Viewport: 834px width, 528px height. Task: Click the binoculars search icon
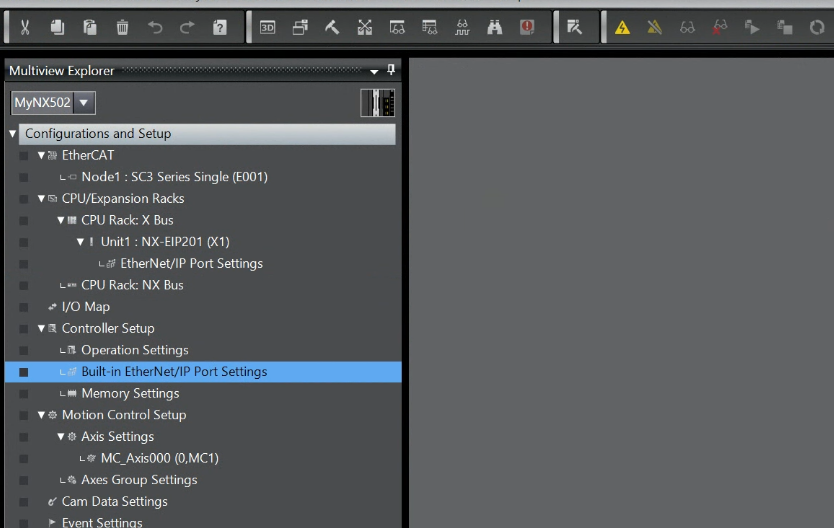[x=494, y=28]
